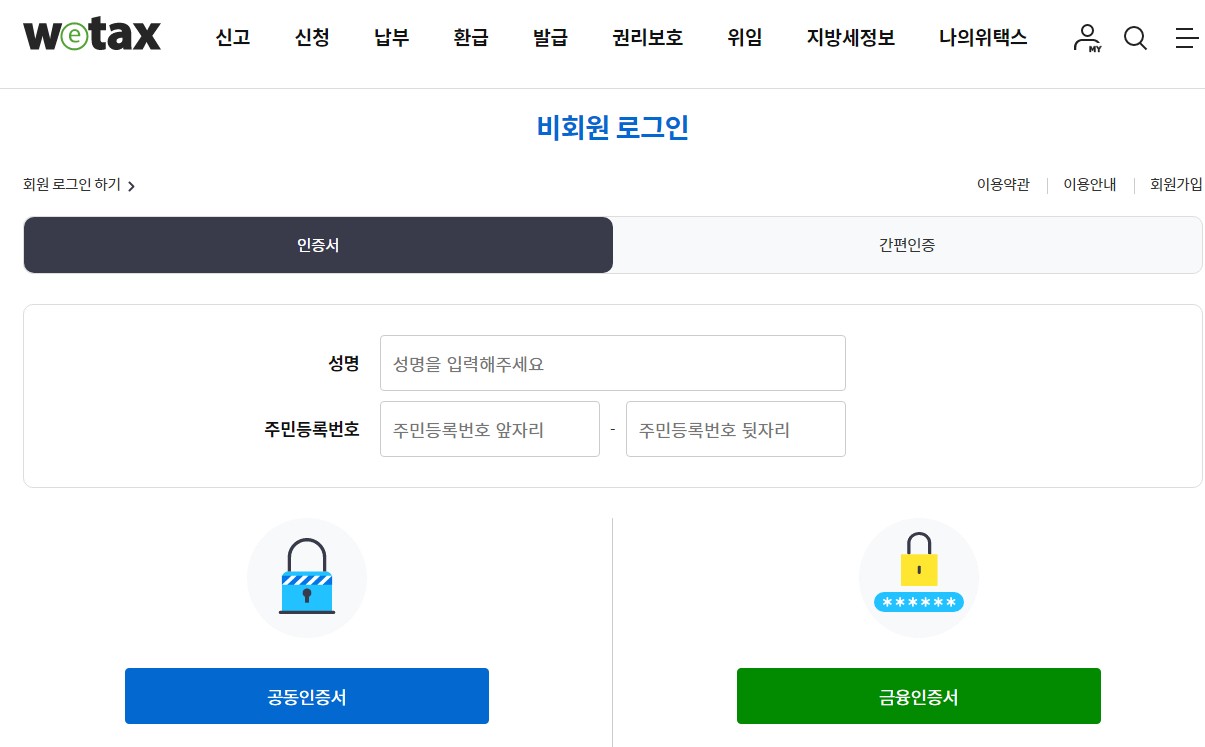Open the 나의위택스 menu
Screen dimensions: 1205x747
click(x=982, y=38)
